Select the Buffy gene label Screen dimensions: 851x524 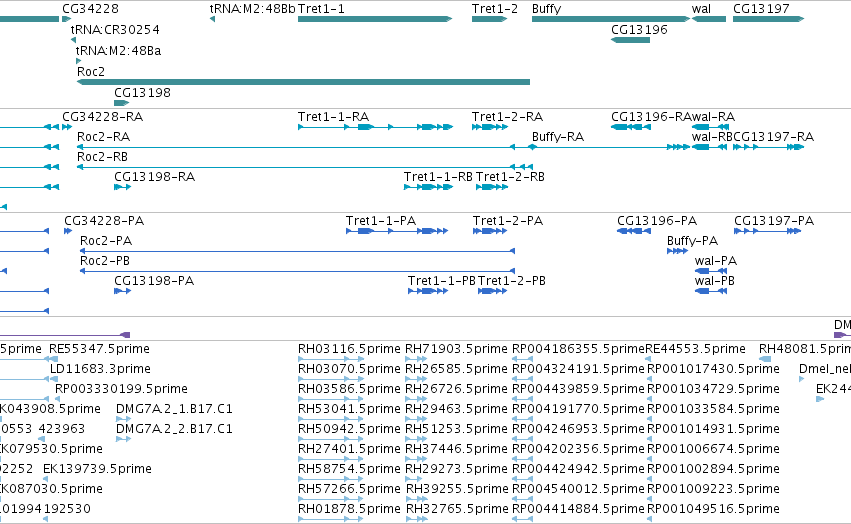click(546, 9)
